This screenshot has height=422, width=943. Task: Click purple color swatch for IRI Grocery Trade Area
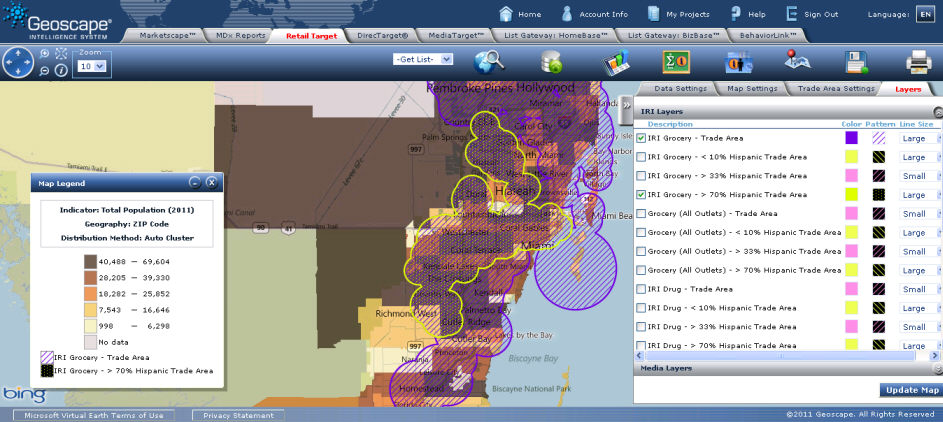851,138
